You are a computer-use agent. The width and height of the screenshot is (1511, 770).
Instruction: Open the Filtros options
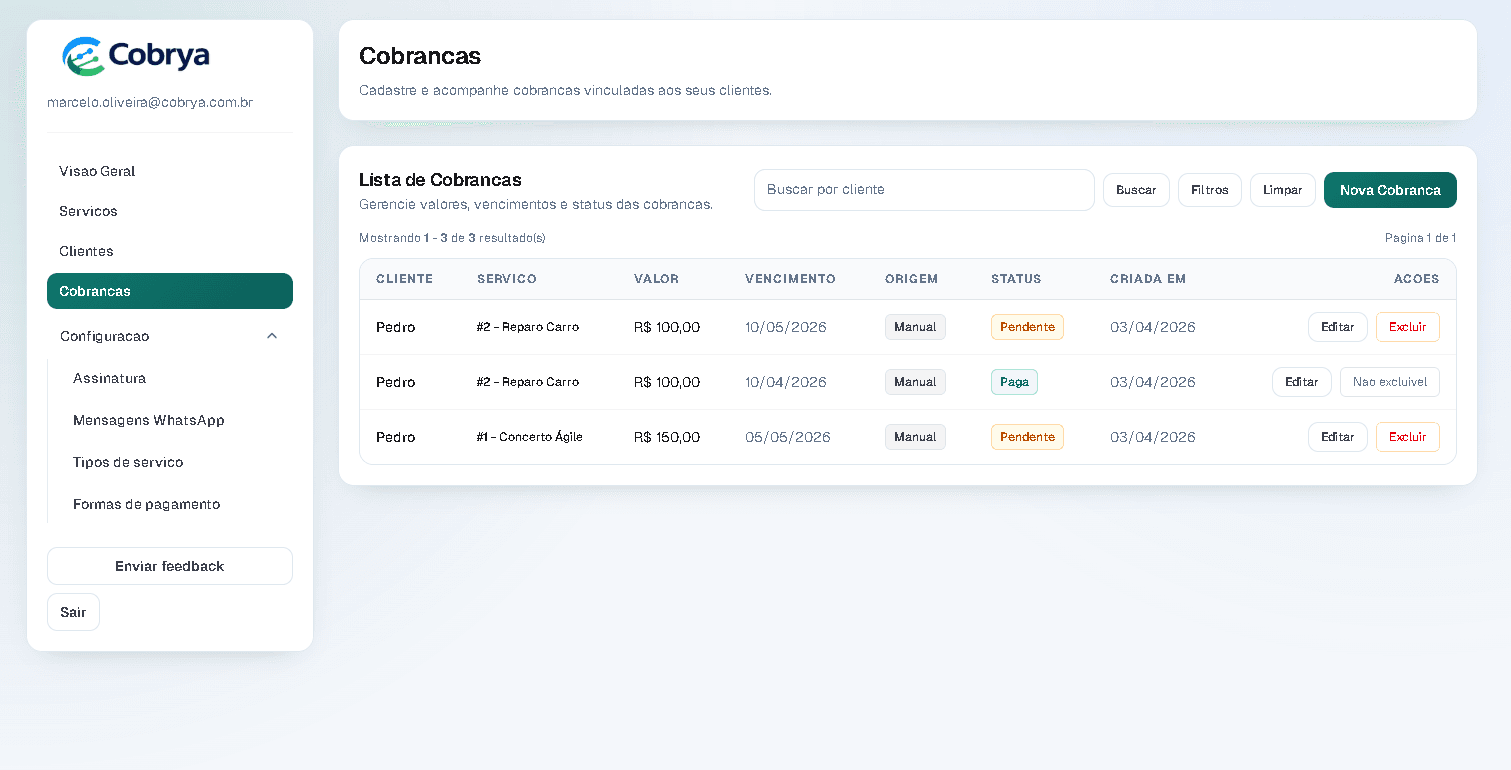(1210, 190)
